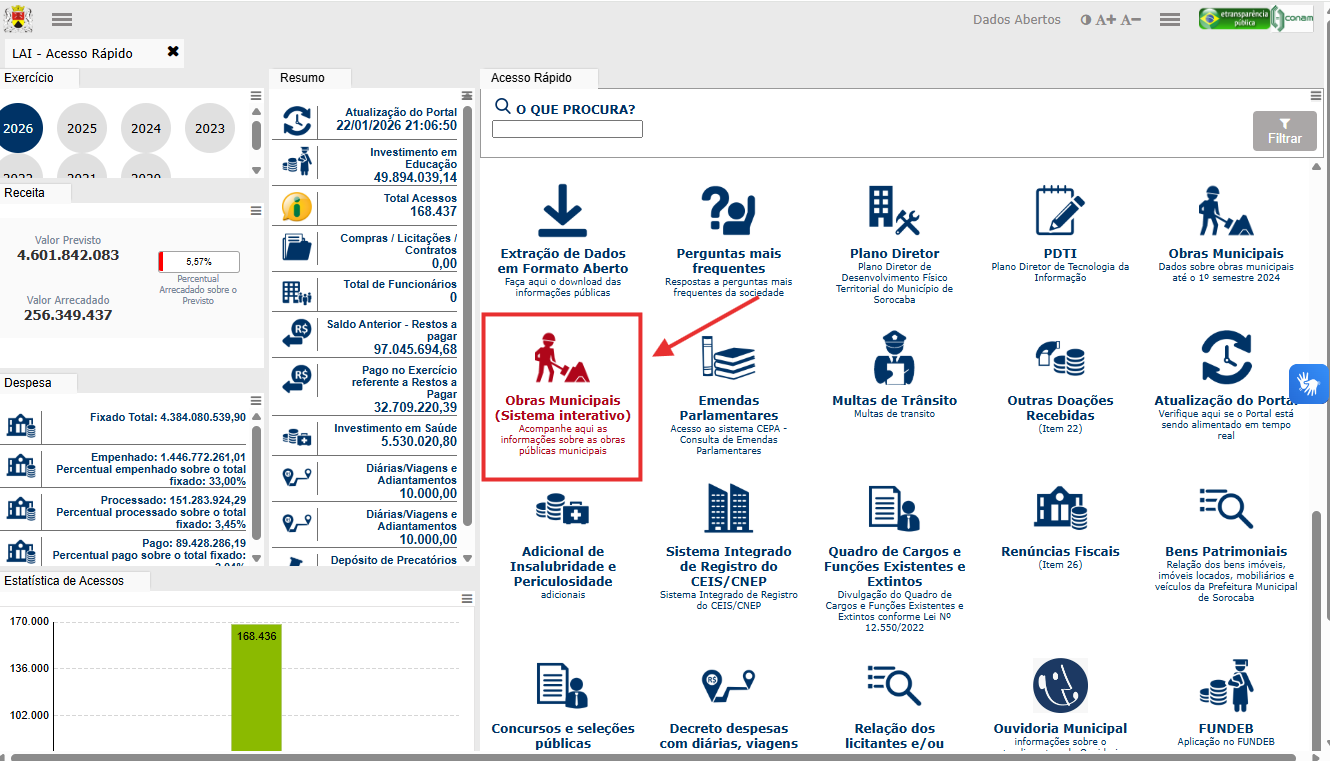Image resolution: width=1330 pixels, height=761 pixels.
Task: Open the PDTI notepad icon
Action: (x=1059, y=211)
